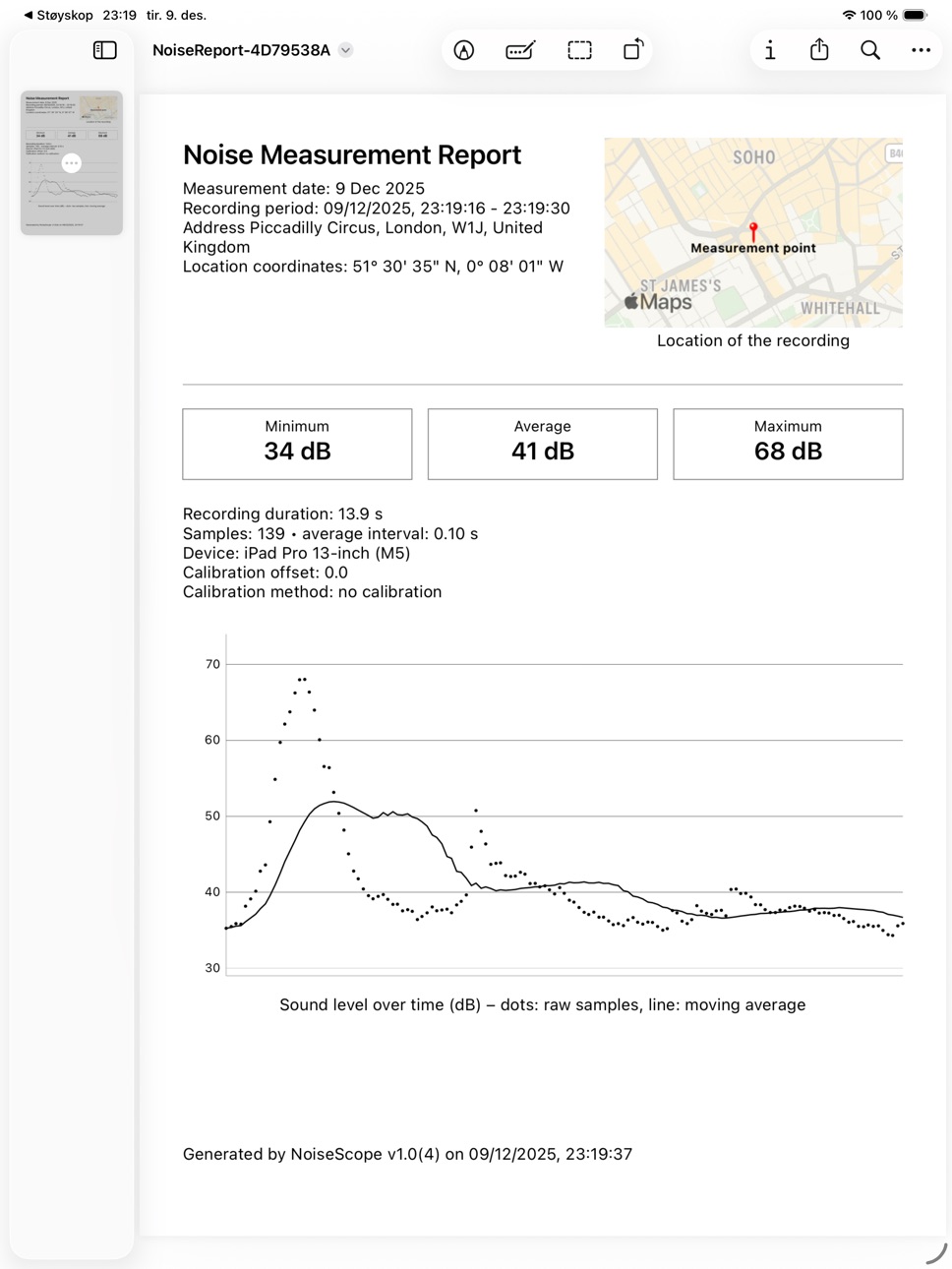The image size is (952, 1269).
Task: Select the Recording duration: 13.9 s line
Action: 283,514
